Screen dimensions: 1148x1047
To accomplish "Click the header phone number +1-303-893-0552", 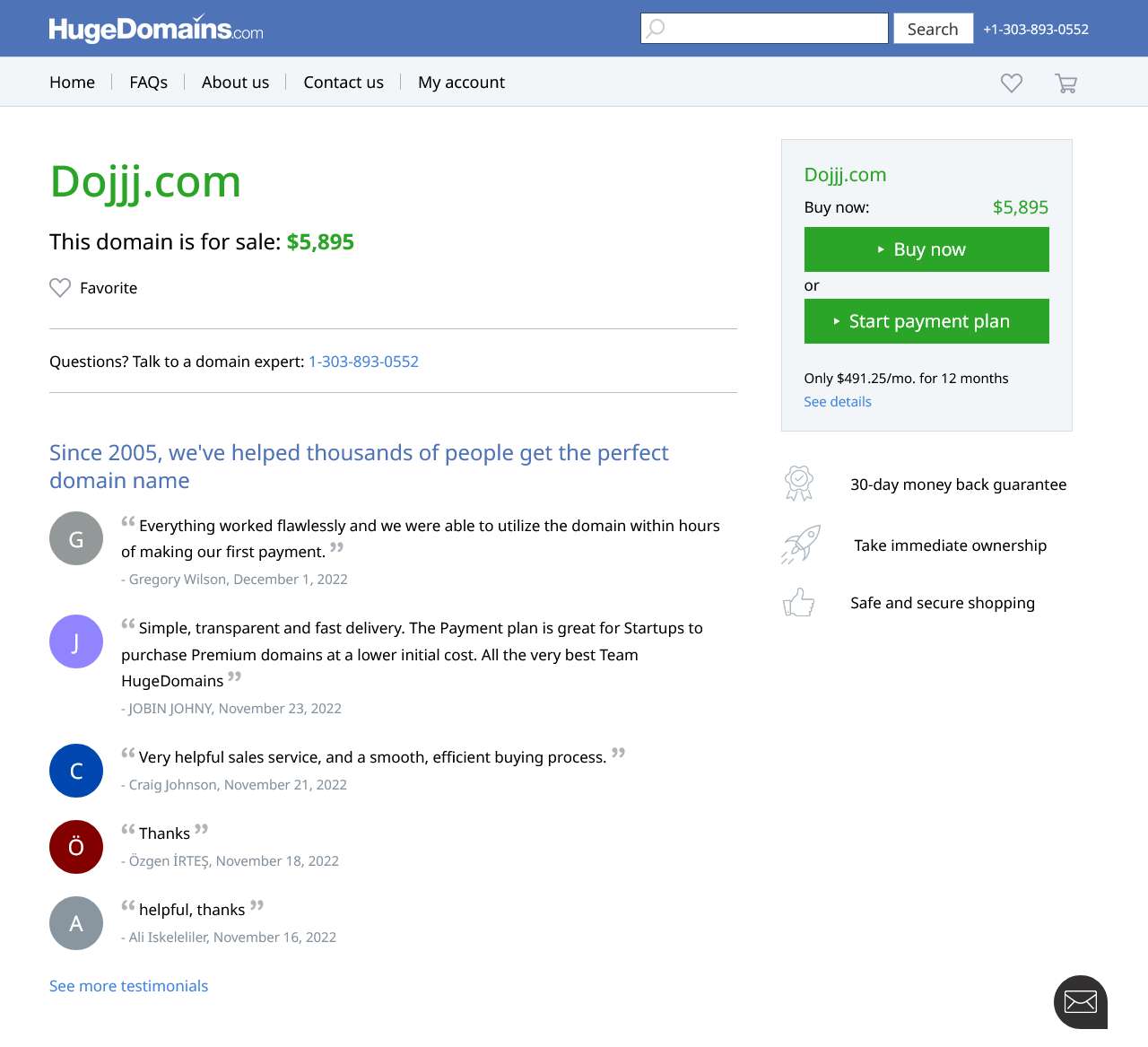I will tap(1036, 29).
